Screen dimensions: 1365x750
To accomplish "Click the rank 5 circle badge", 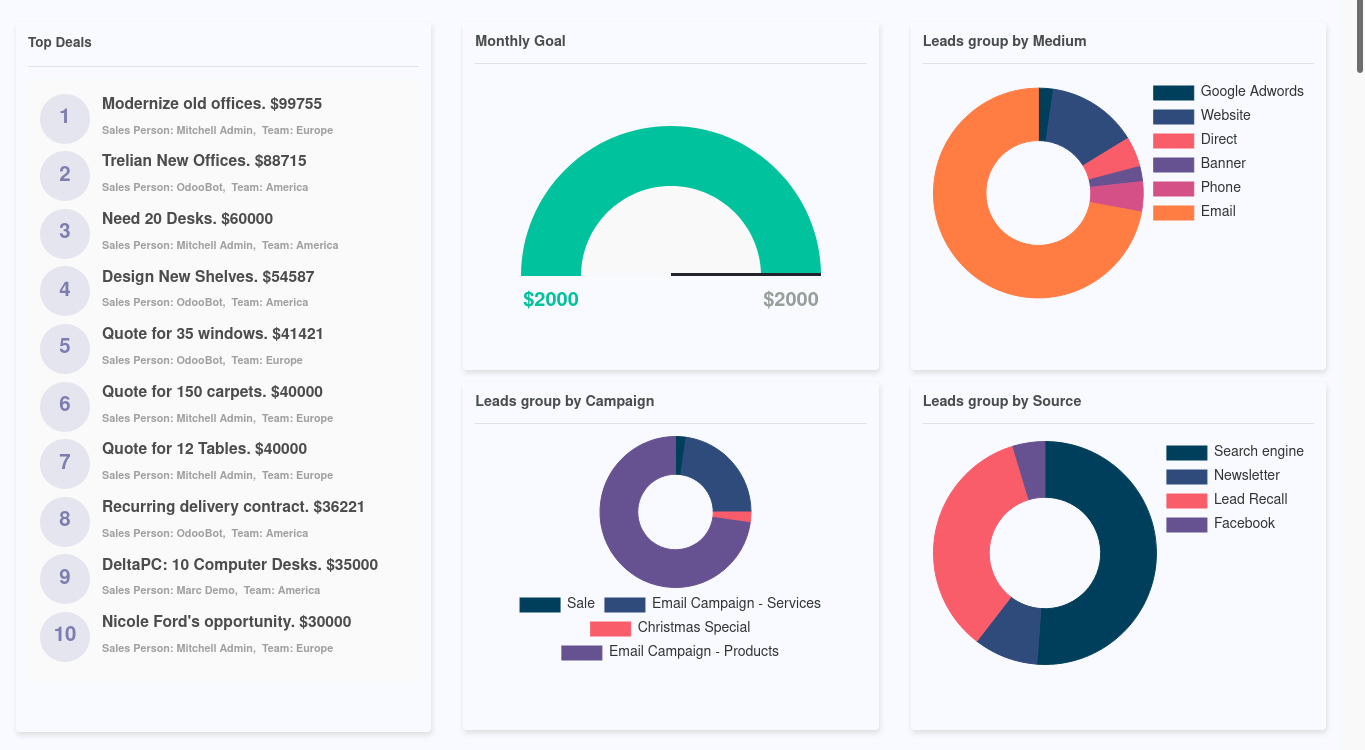I will point(65,348).
